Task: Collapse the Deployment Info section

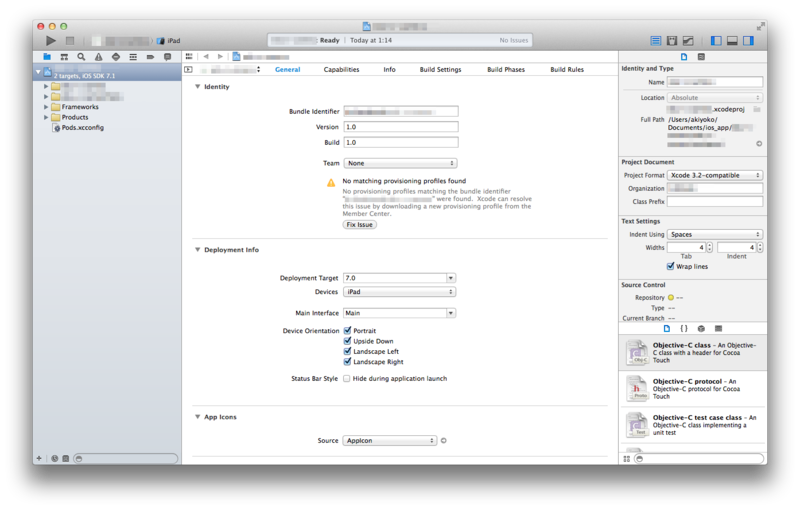Action: (x=197, y=250)
